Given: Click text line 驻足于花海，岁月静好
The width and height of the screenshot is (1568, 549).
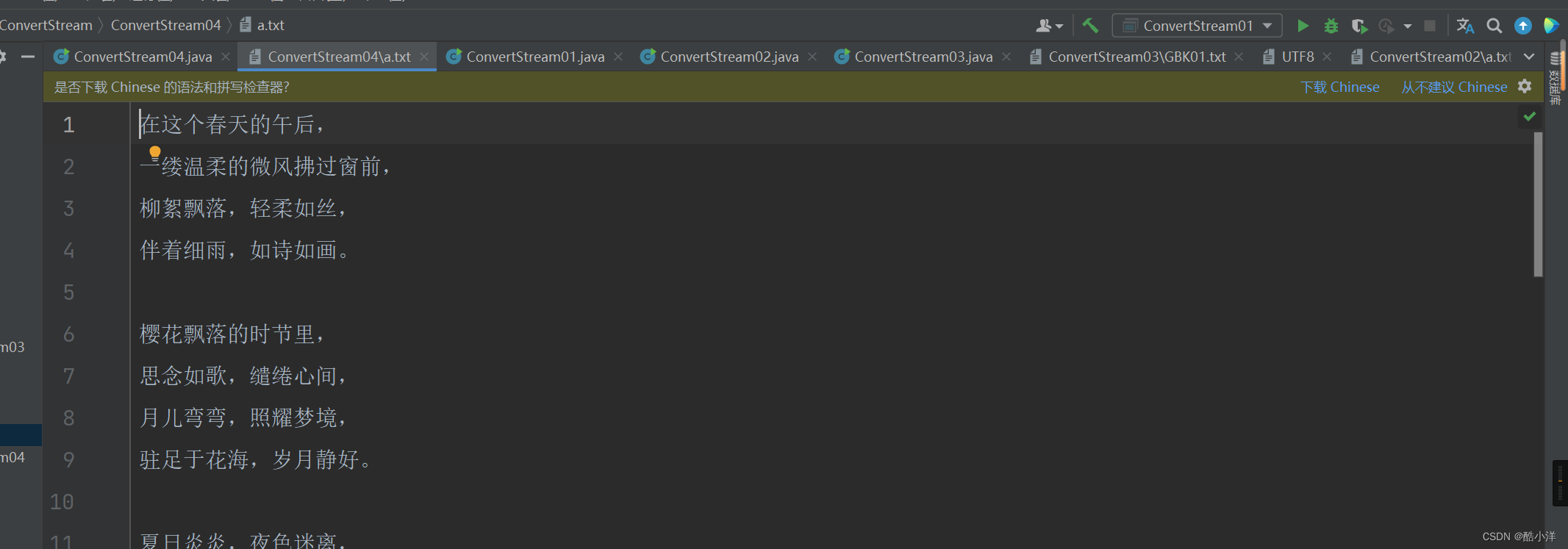Looking at the screenshot, I should tap(256, 459).
